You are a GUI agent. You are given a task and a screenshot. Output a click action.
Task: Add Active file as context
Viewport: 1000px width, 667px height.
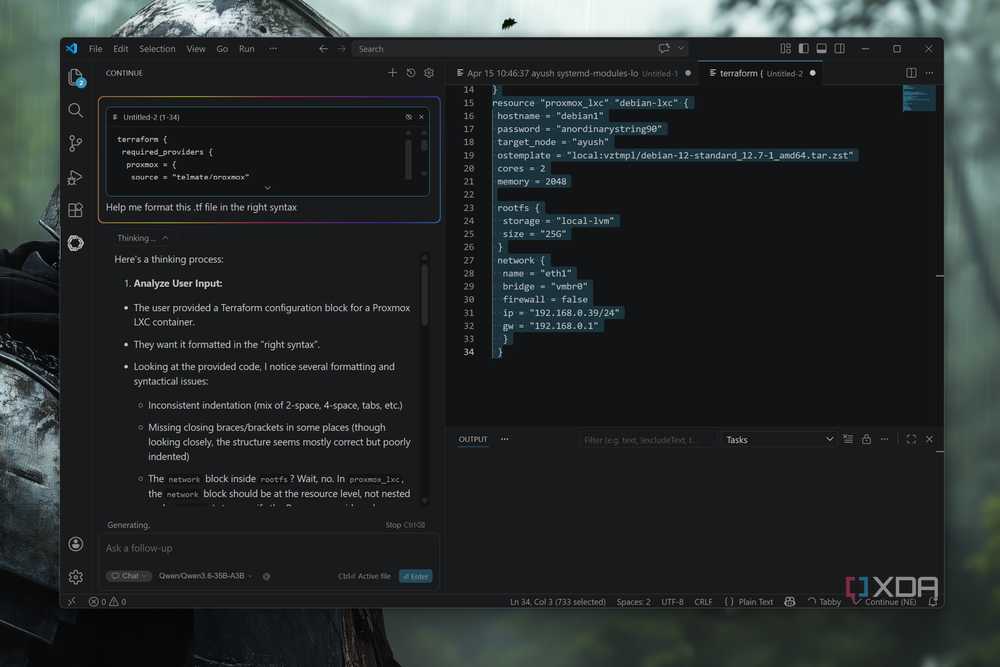[364, 576]
